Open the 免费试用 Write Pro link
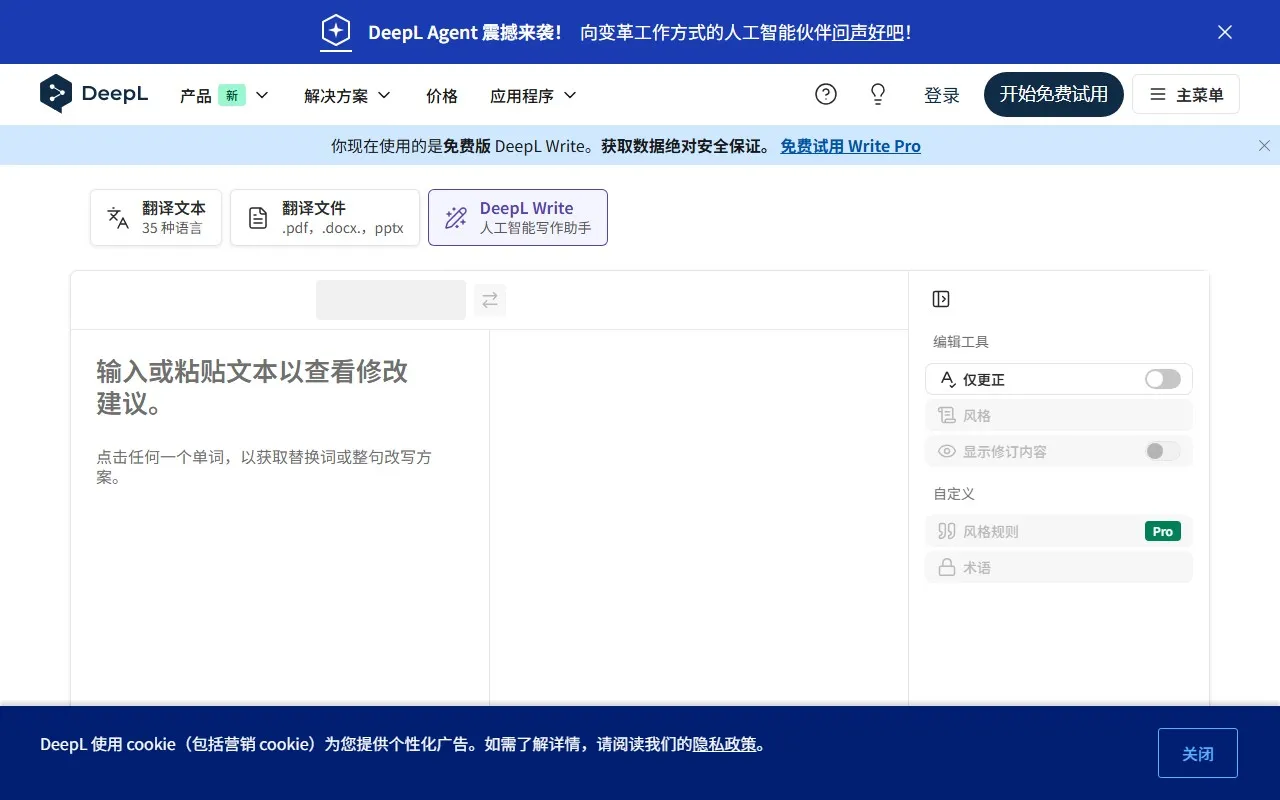This screenshot has height=800, width=1280. pyautogui.click(x=850, y=146)
